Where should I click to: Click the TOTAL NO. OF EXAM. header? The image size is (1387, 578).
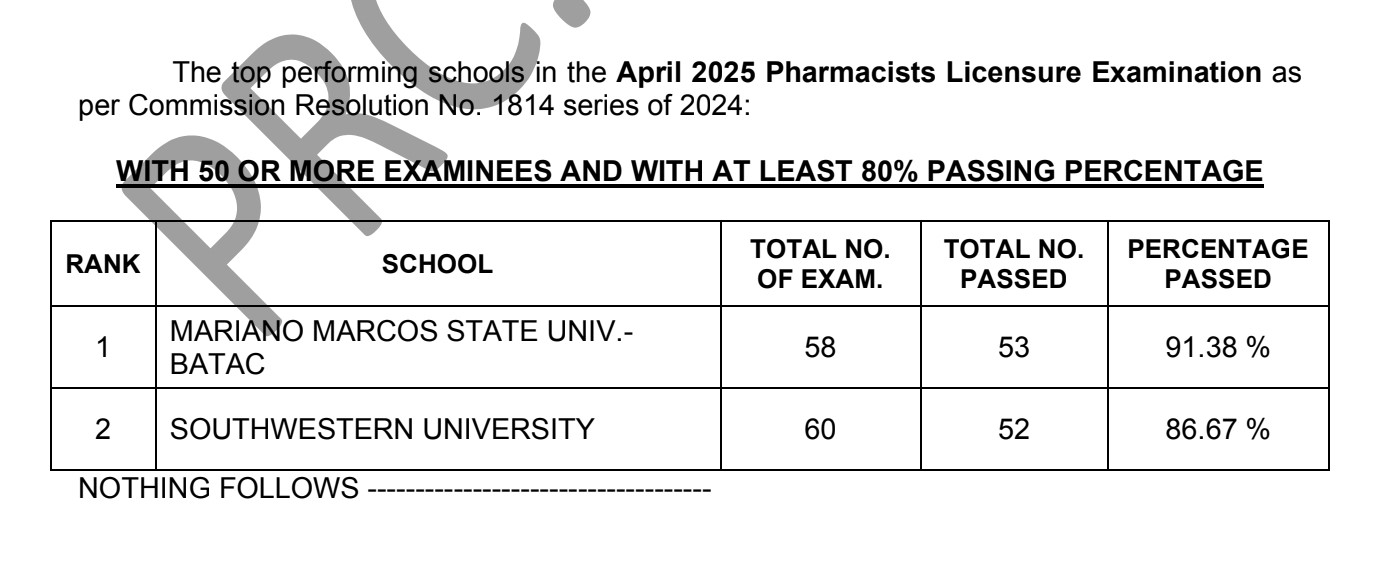tap(819, 265)
